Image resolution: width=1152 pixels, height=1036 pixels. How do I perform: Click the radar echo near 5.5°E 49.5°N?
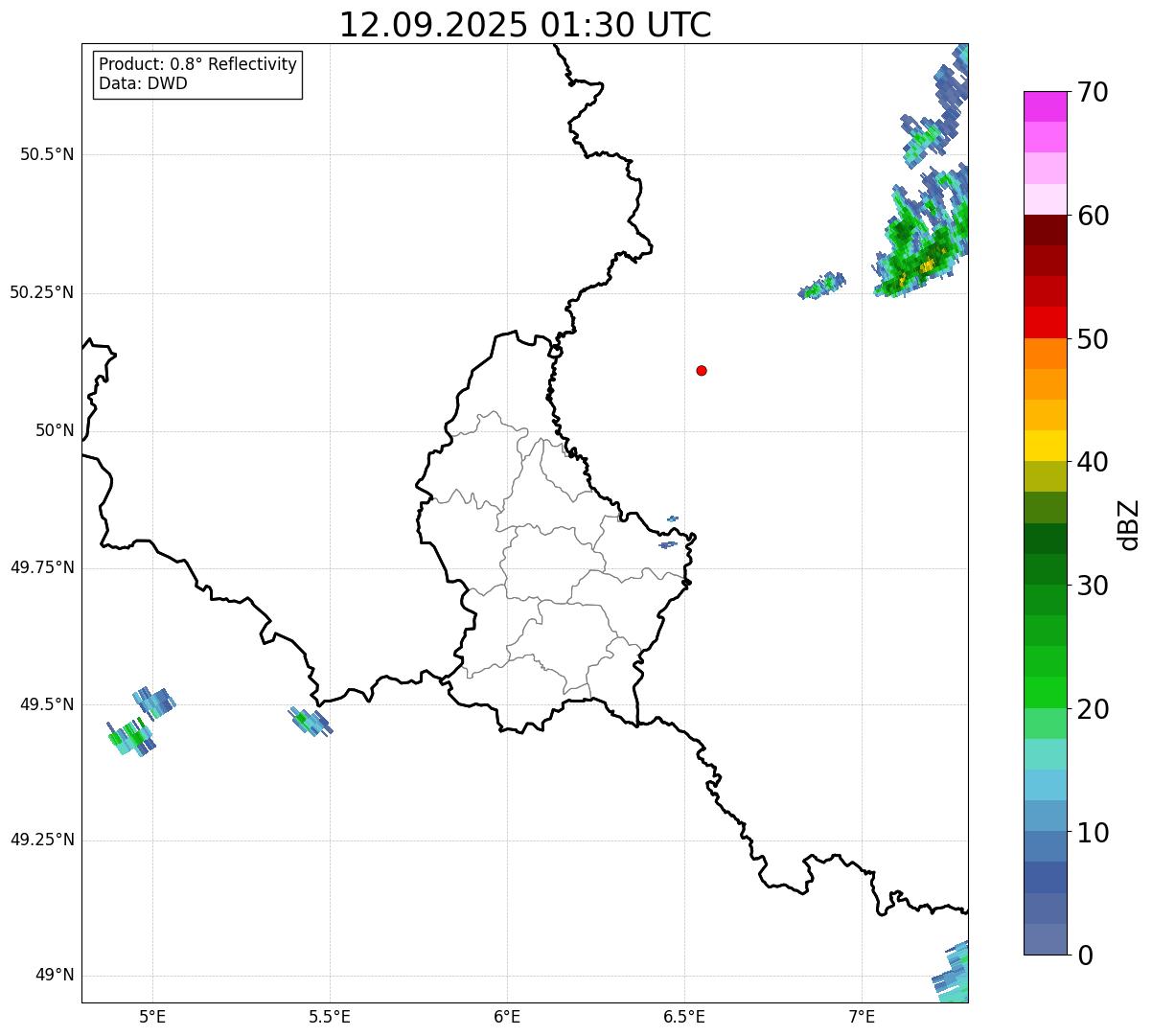pos(311,720)
